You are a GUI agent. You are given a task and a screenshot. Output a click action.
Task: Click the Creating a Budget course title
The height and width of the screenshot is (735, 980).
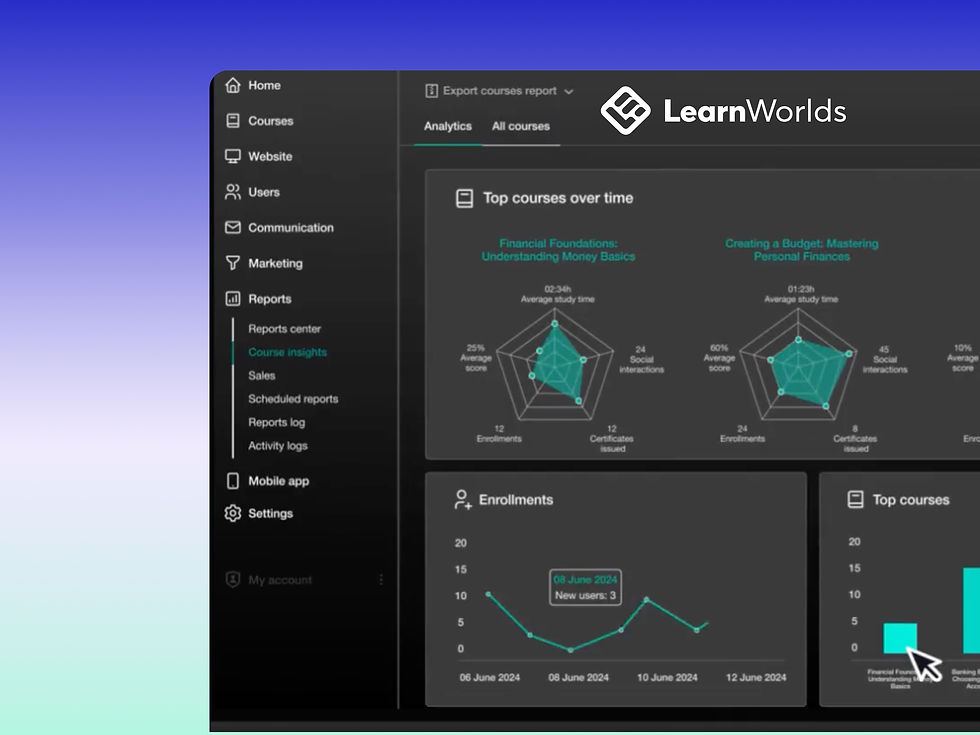pyautogui.click(x=801, y=249)
